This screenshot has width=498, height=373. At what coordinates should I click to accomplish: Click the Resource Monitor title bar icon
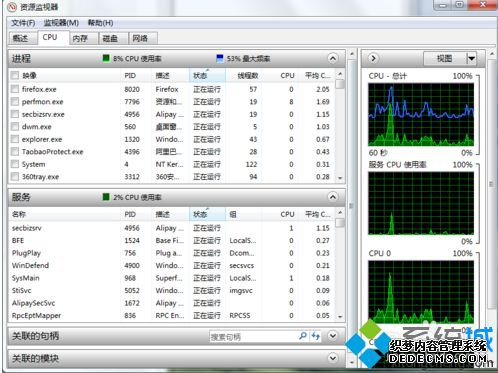click(x=12, y=7)
